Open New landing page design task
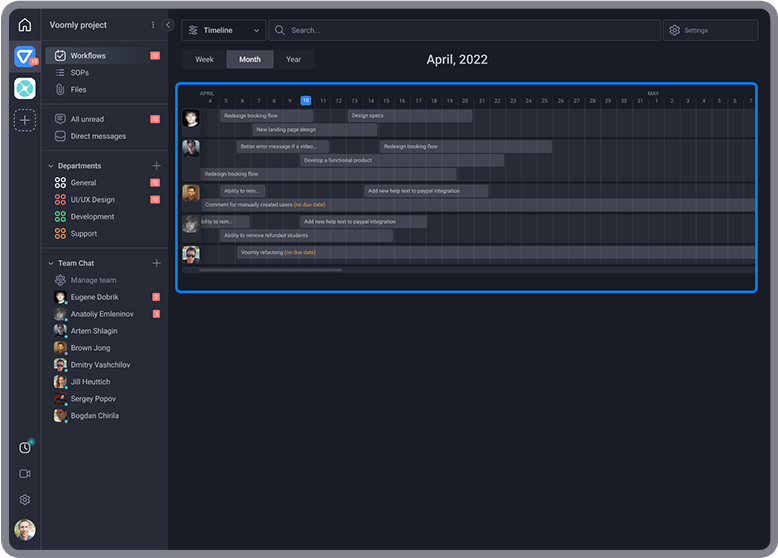This screenshot has height=558, width=778. point(315,129)
